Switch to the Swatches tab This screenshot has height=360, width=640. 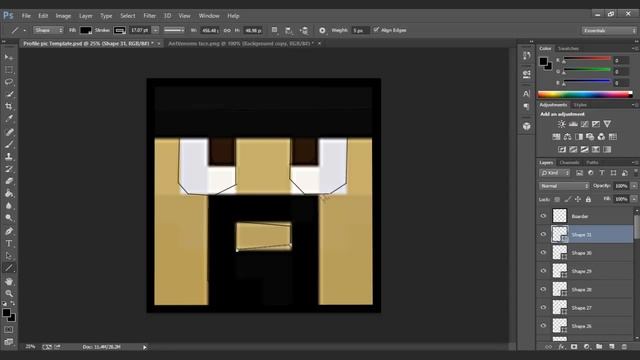pyautogui.click(x=568, y=49)
